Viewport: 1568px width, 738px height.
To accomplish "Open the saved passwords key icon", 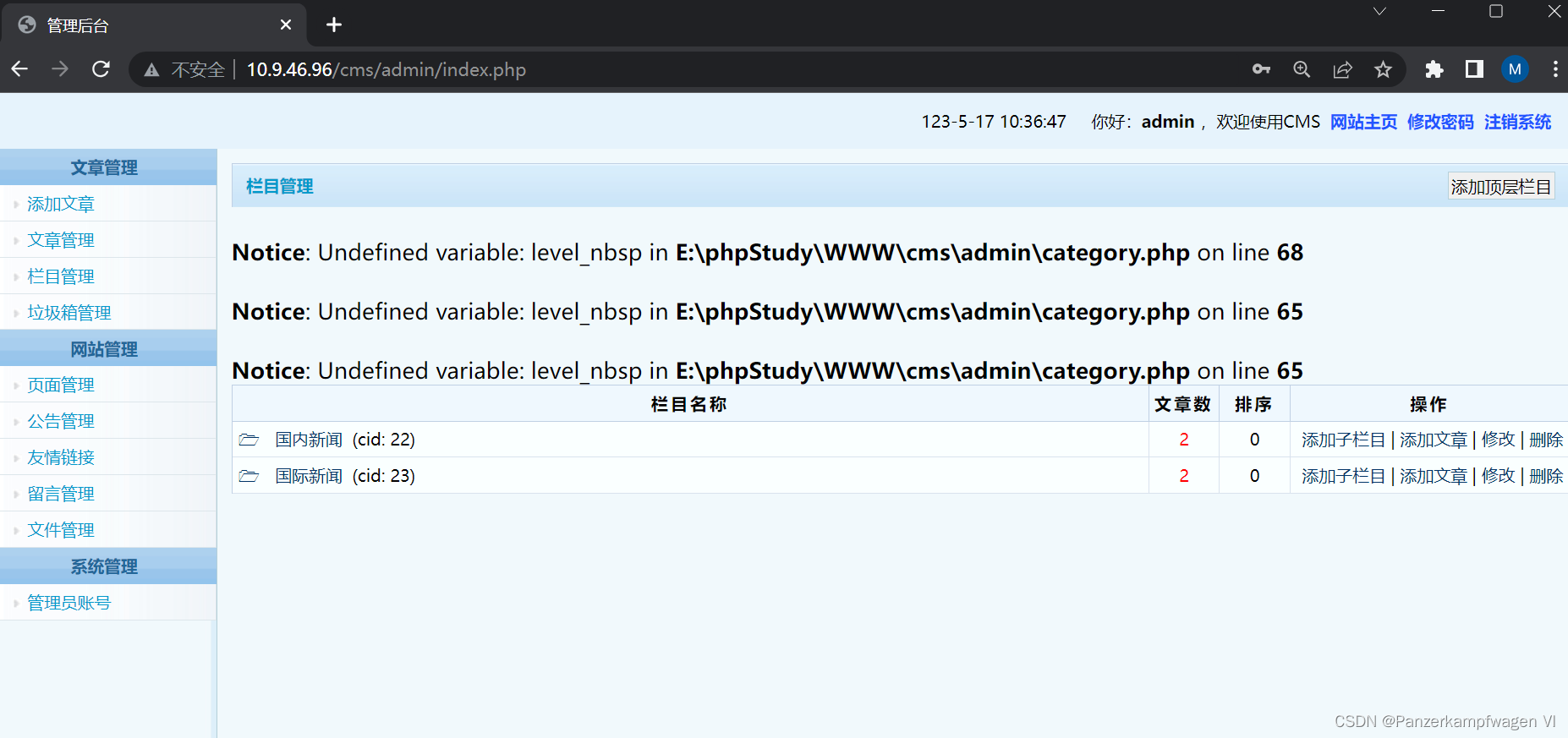I will (1261, 69).
